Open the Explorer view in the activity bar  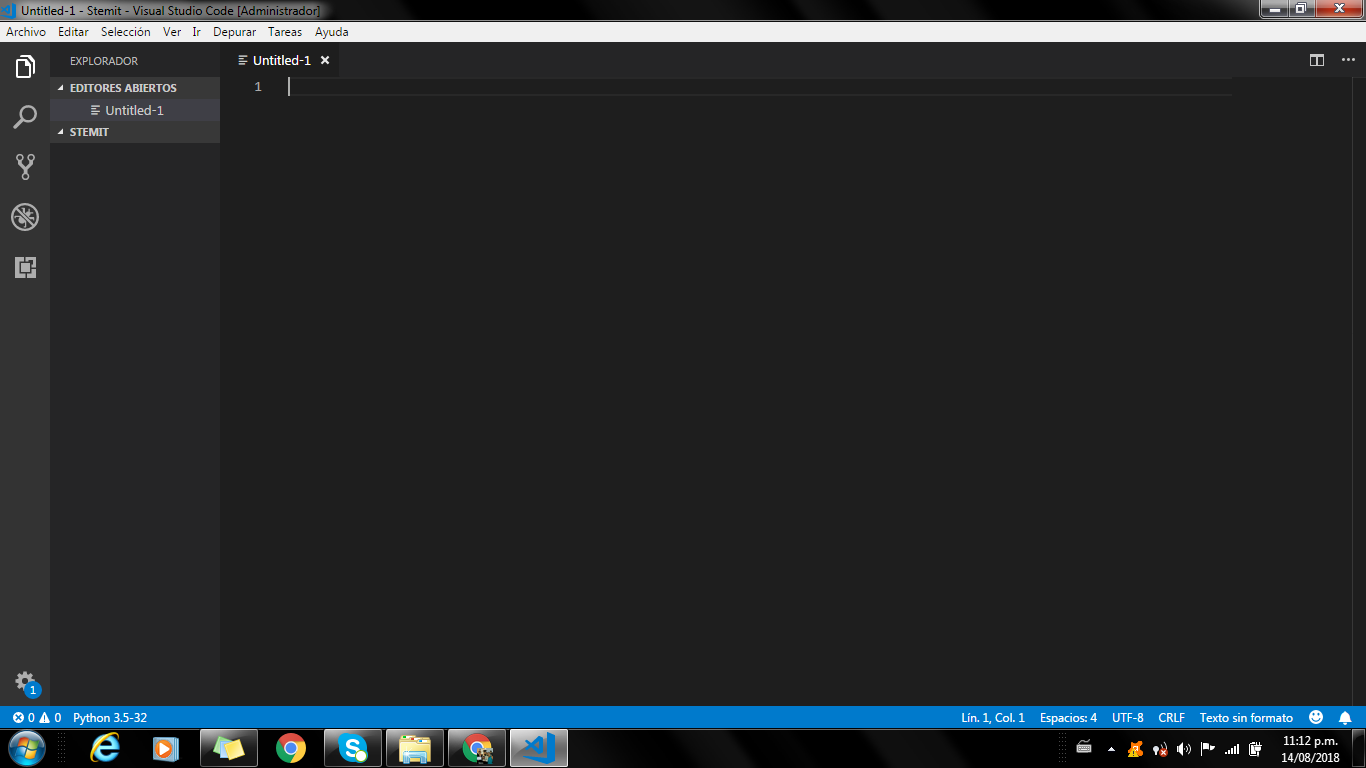[x=25, y=67]
